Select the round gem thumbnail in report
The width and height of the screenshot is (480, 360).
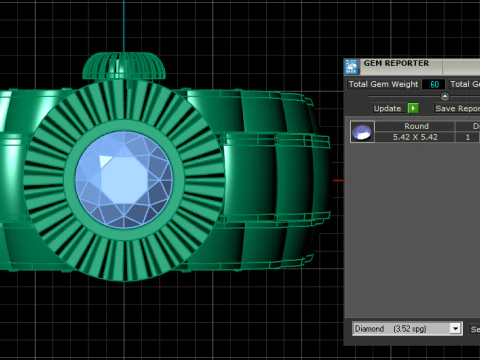point(362,132)
